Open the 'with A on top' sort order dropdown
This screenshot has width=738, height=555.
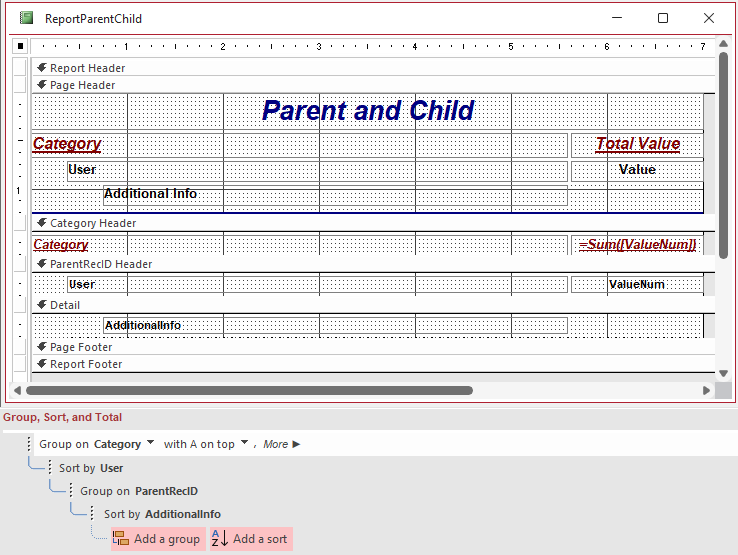click(x=245, y=443)
